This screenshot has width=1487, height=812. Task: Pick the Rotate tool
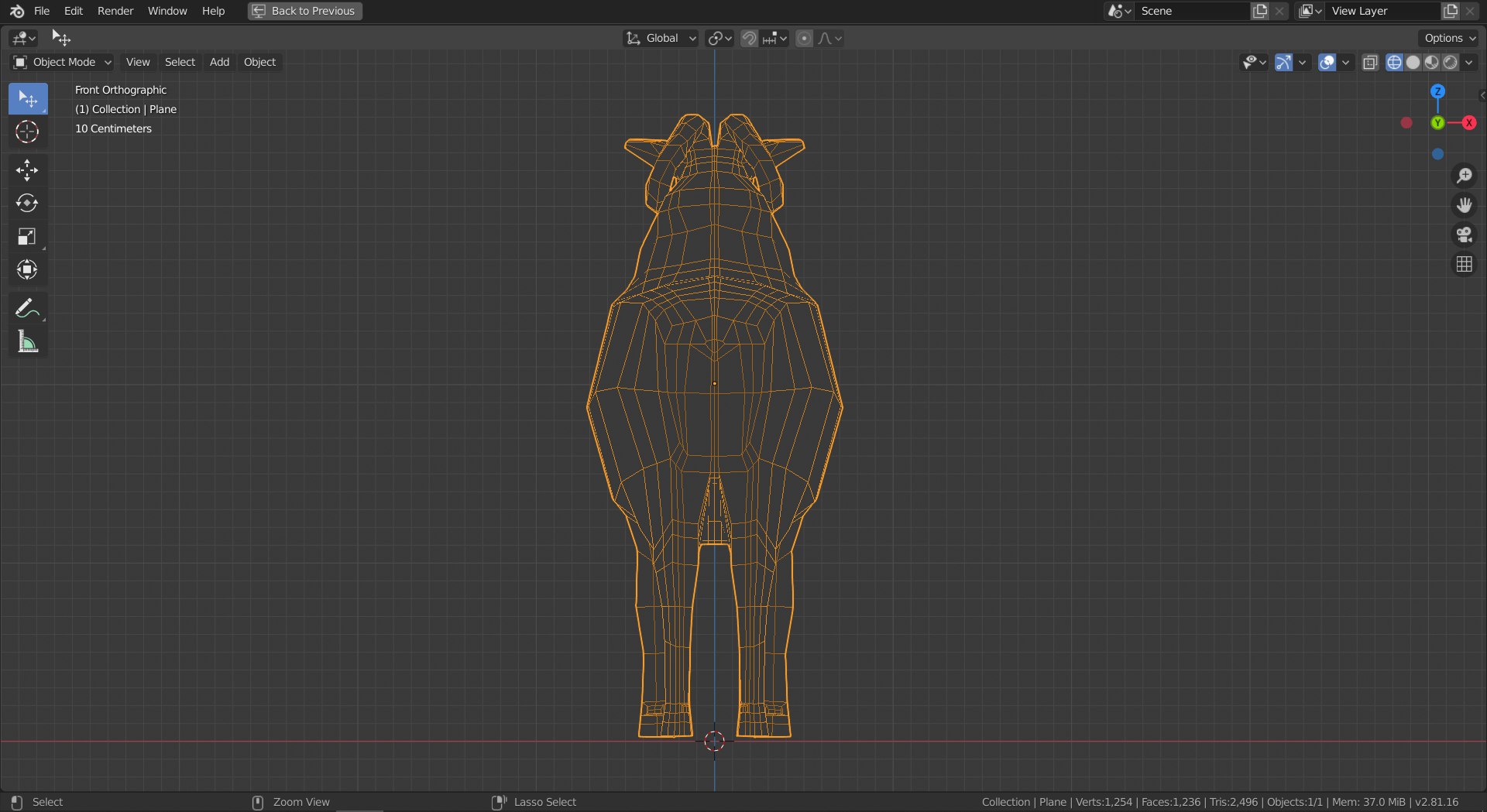[28, 204]
